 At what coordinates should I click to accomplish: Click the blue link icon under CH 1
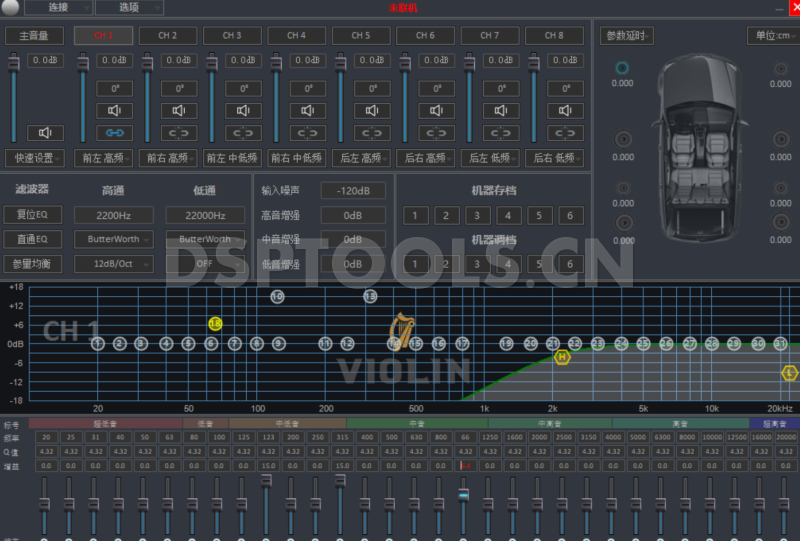(114, 132)
